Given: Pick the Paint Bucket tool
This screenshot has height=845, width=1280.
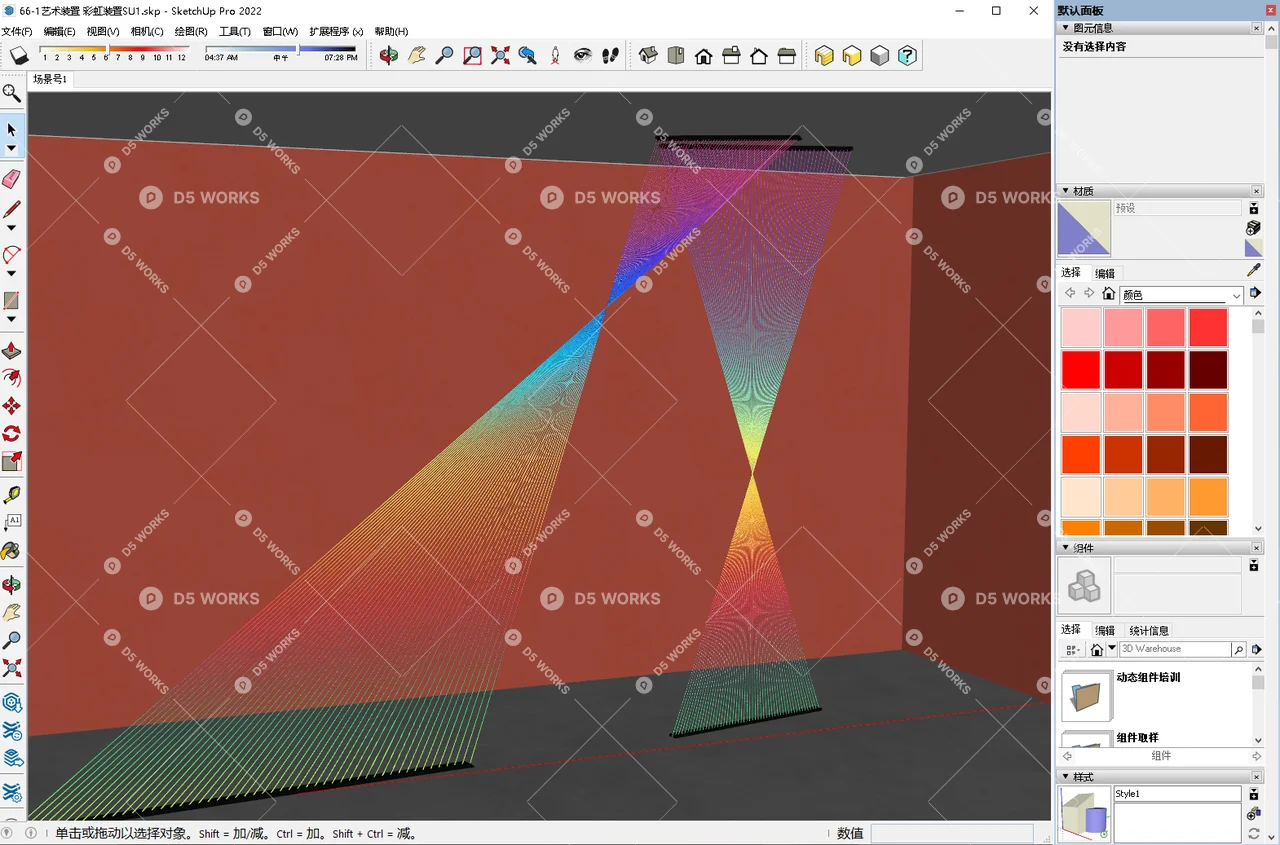Looking at the screenshot, I should tap(12, 550).
